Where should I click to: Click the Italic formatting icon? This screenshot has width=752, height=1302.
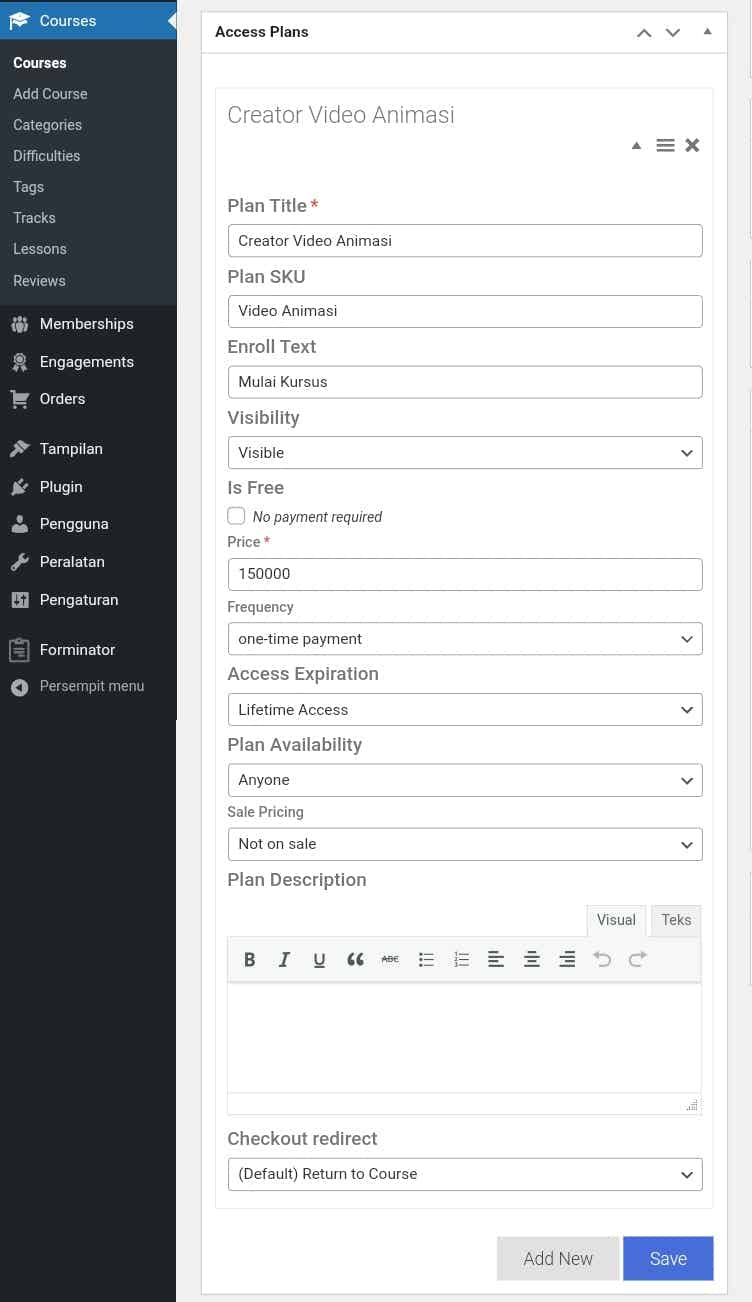pyautogui.click(x=284, y=960)
